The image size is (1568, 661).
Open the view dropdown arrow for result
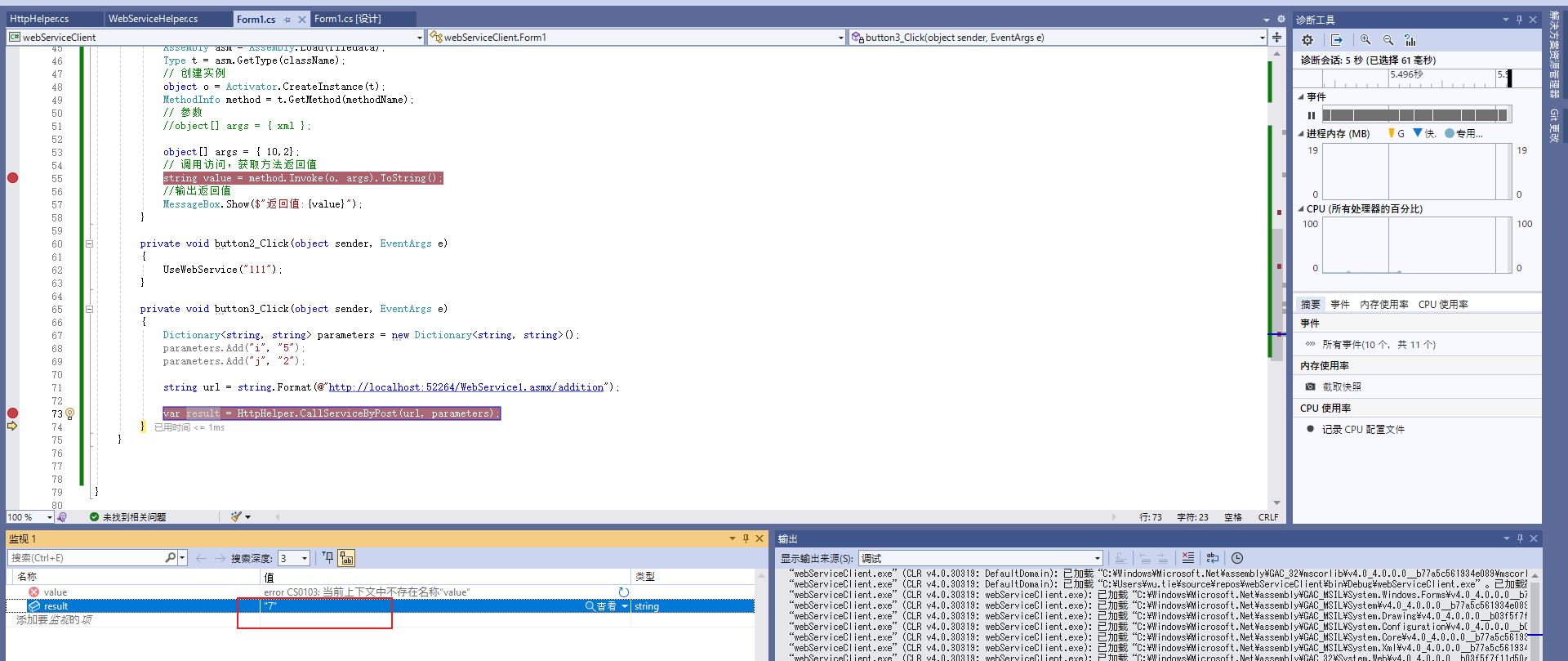tap(625, 606)
